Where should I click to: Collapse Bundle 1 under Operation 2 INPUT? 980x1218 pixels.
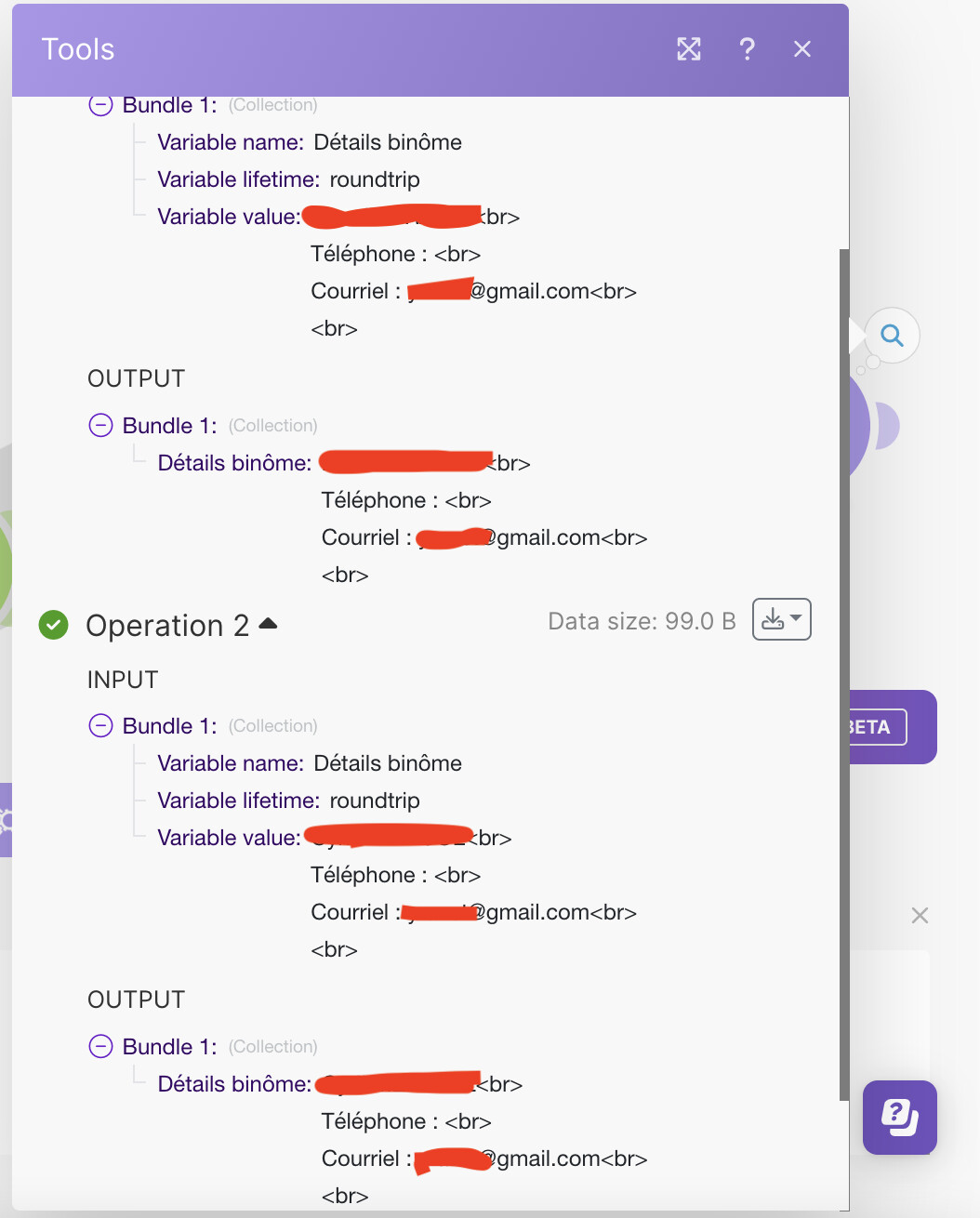point(100,725)
